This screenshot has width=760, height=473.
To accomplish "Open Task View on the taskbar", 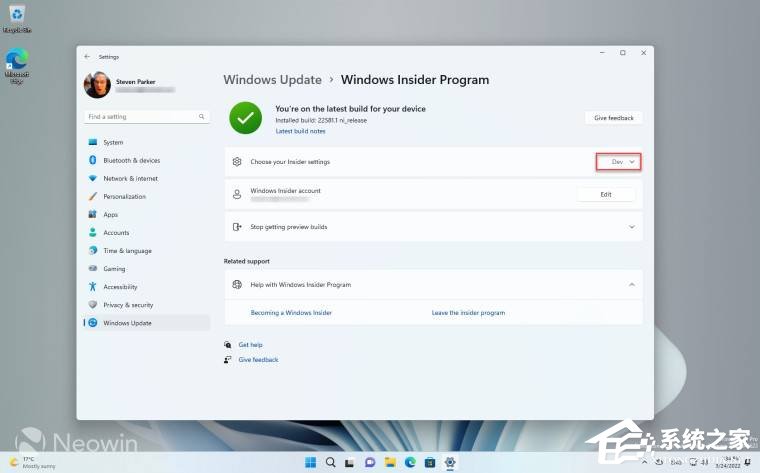I will tap(350, 462).
